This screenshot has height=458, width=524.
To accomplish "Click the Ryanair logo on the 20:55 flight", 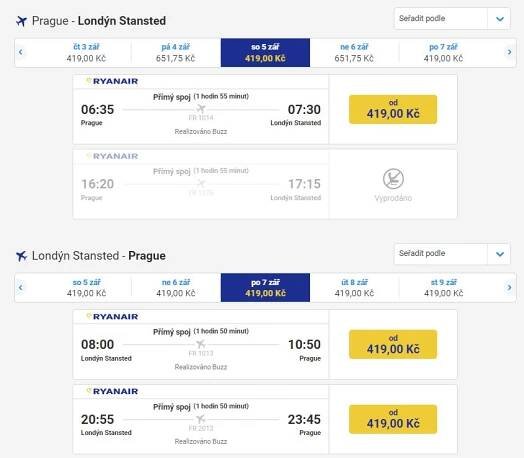I will tap(112, 391).
